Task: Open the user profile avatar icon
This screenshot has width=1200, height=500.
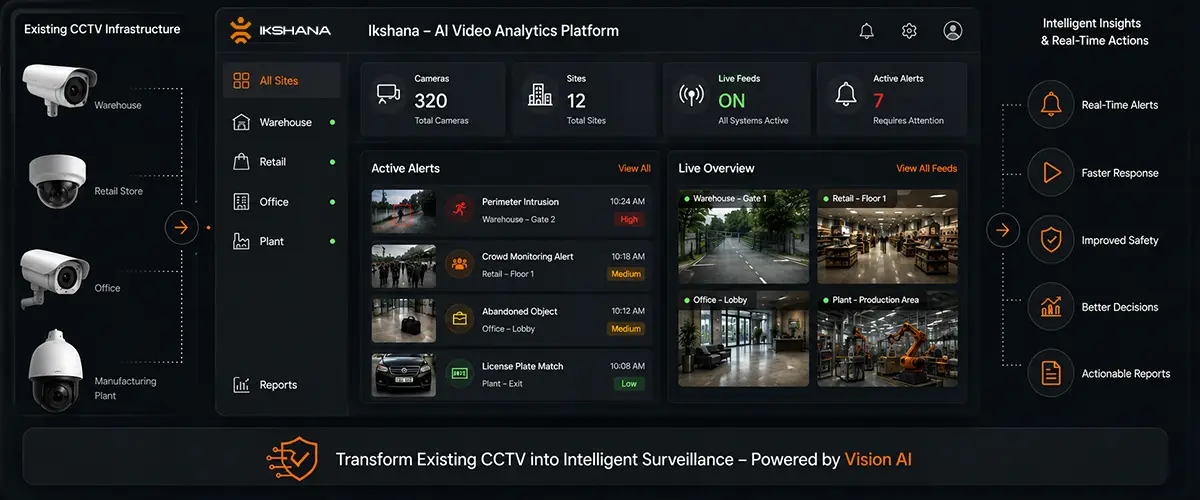Action: click(x=953, y=31)
